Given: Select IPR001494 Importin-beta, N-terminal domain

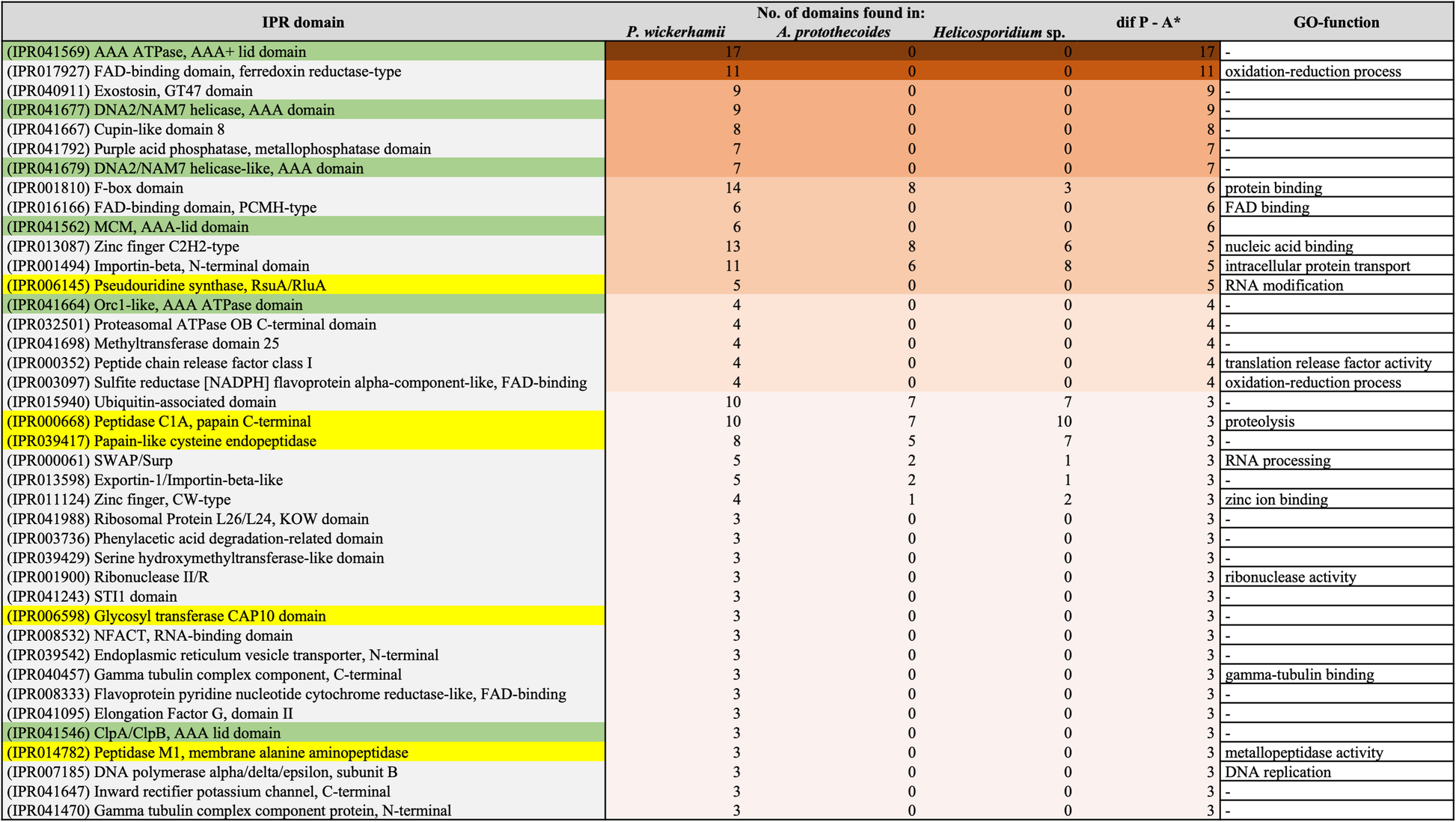Looking at the screenshot, I should [x=304, y=266].
